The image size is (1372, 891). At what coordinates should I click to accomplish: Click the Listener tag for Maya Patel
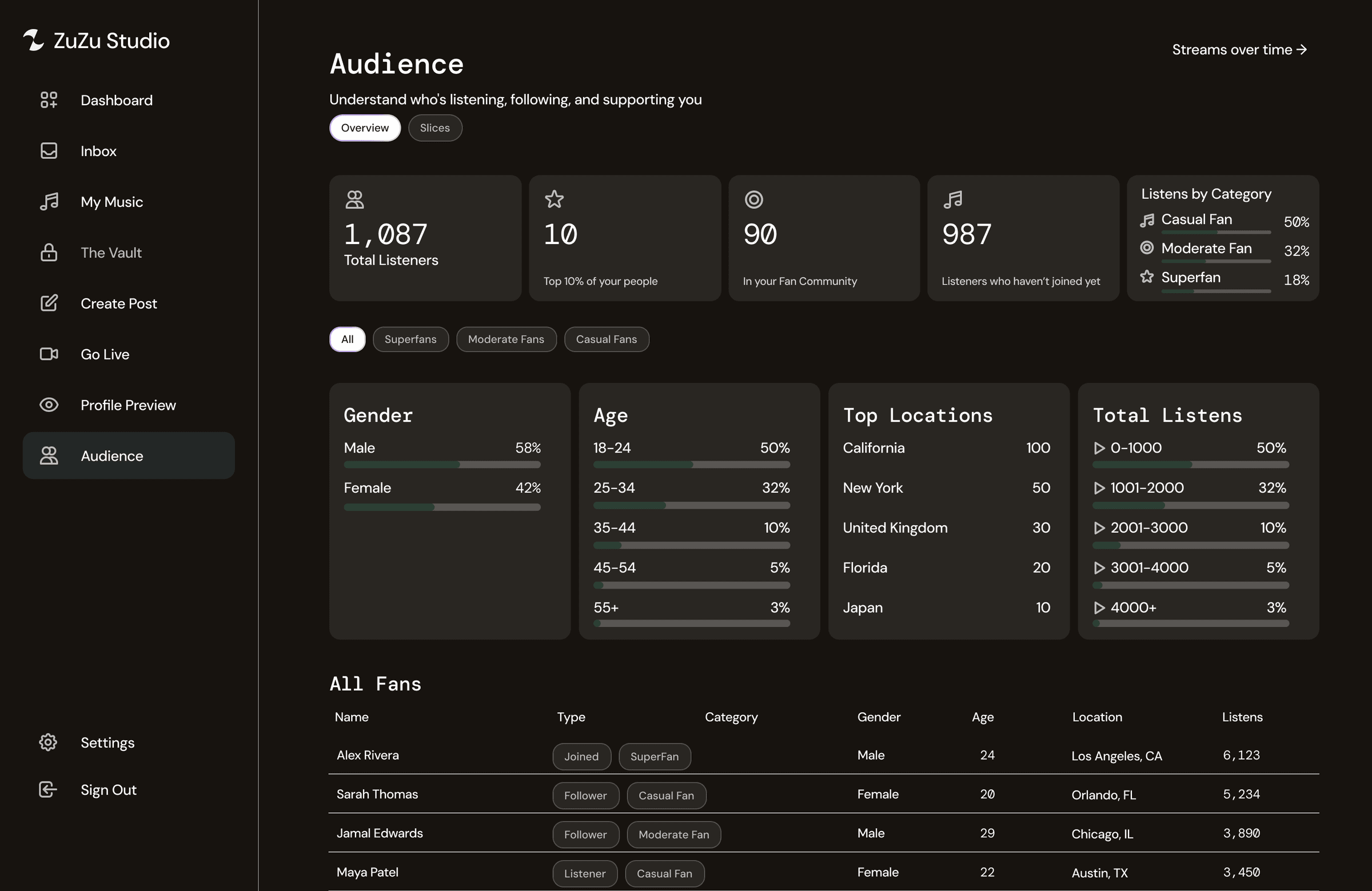(x=585, y=874)
